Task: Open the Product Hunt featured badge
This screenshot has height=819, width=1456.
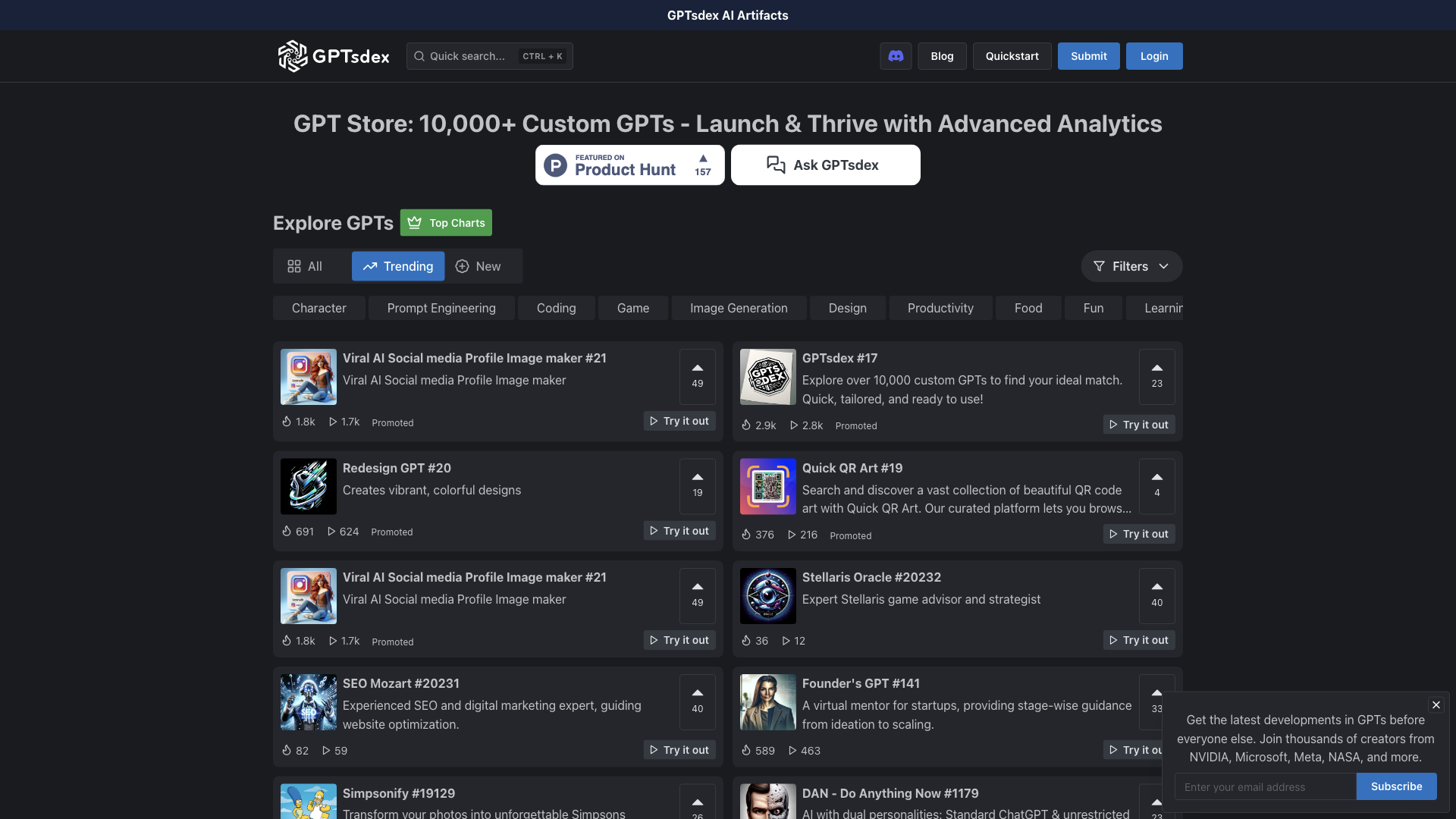Action: 622,165
